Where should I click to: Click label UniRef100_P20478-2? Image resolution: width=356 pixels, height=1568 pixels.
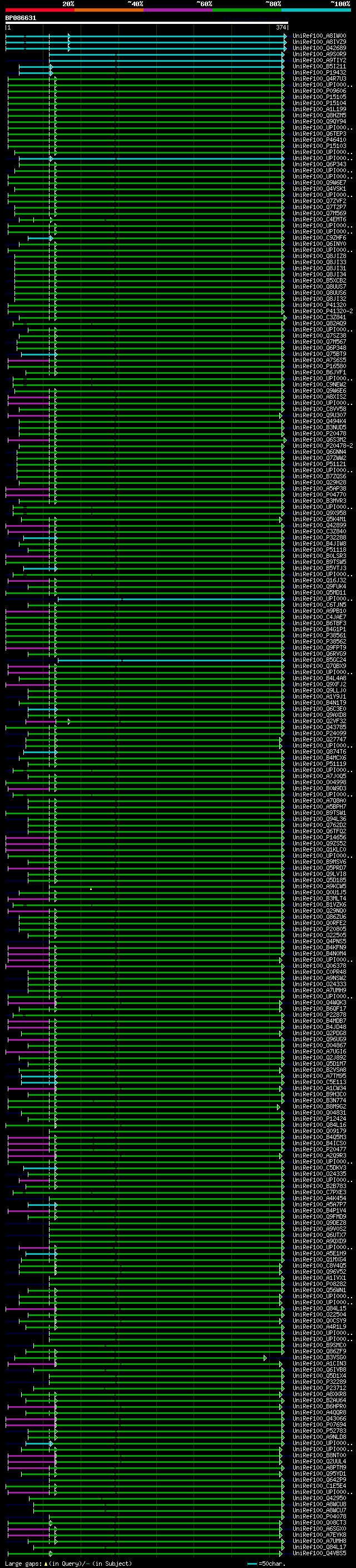tap(323, 446)
